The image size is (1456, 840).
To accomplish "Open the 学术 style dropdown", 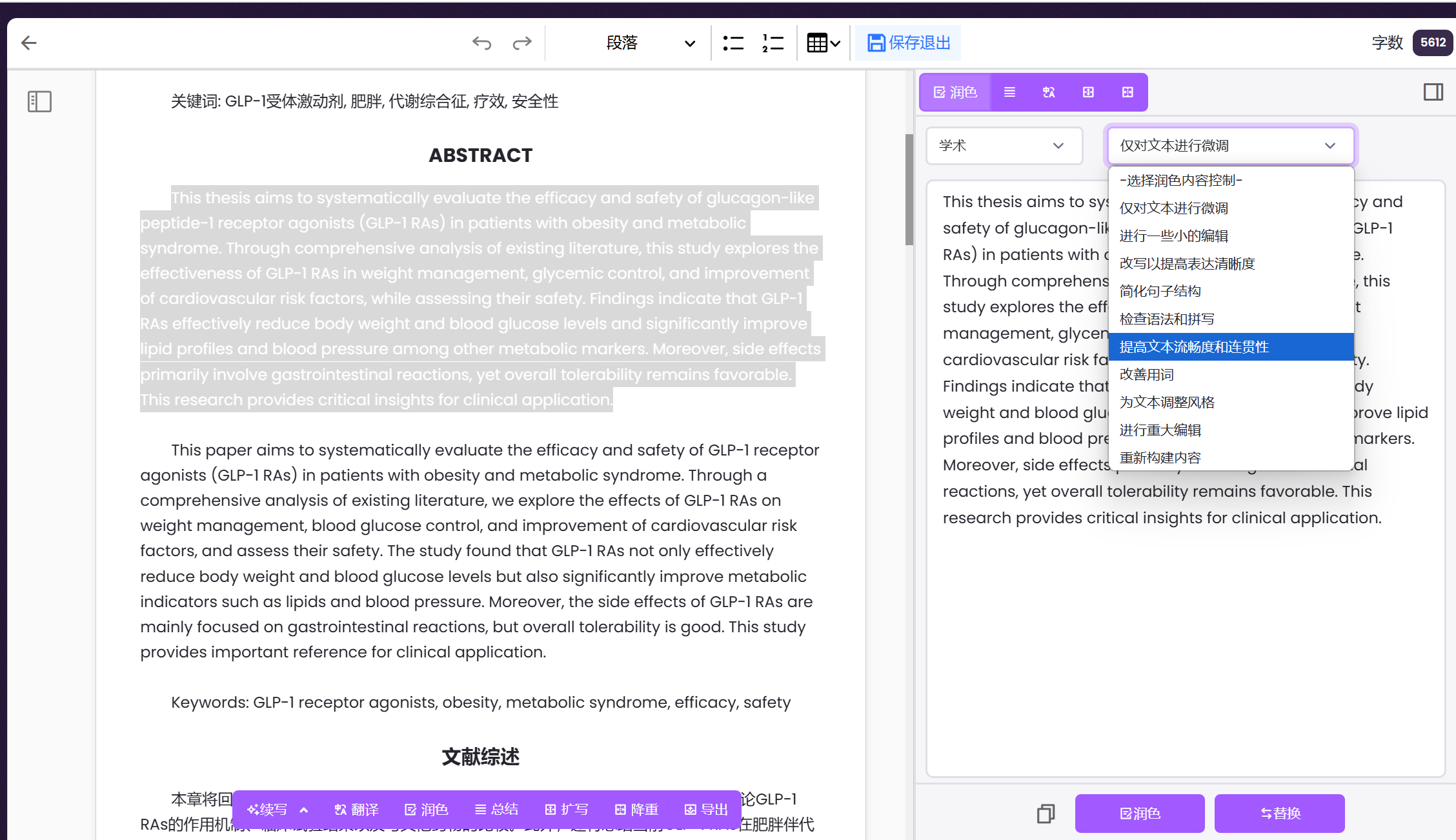I will tap(1004, 146).
